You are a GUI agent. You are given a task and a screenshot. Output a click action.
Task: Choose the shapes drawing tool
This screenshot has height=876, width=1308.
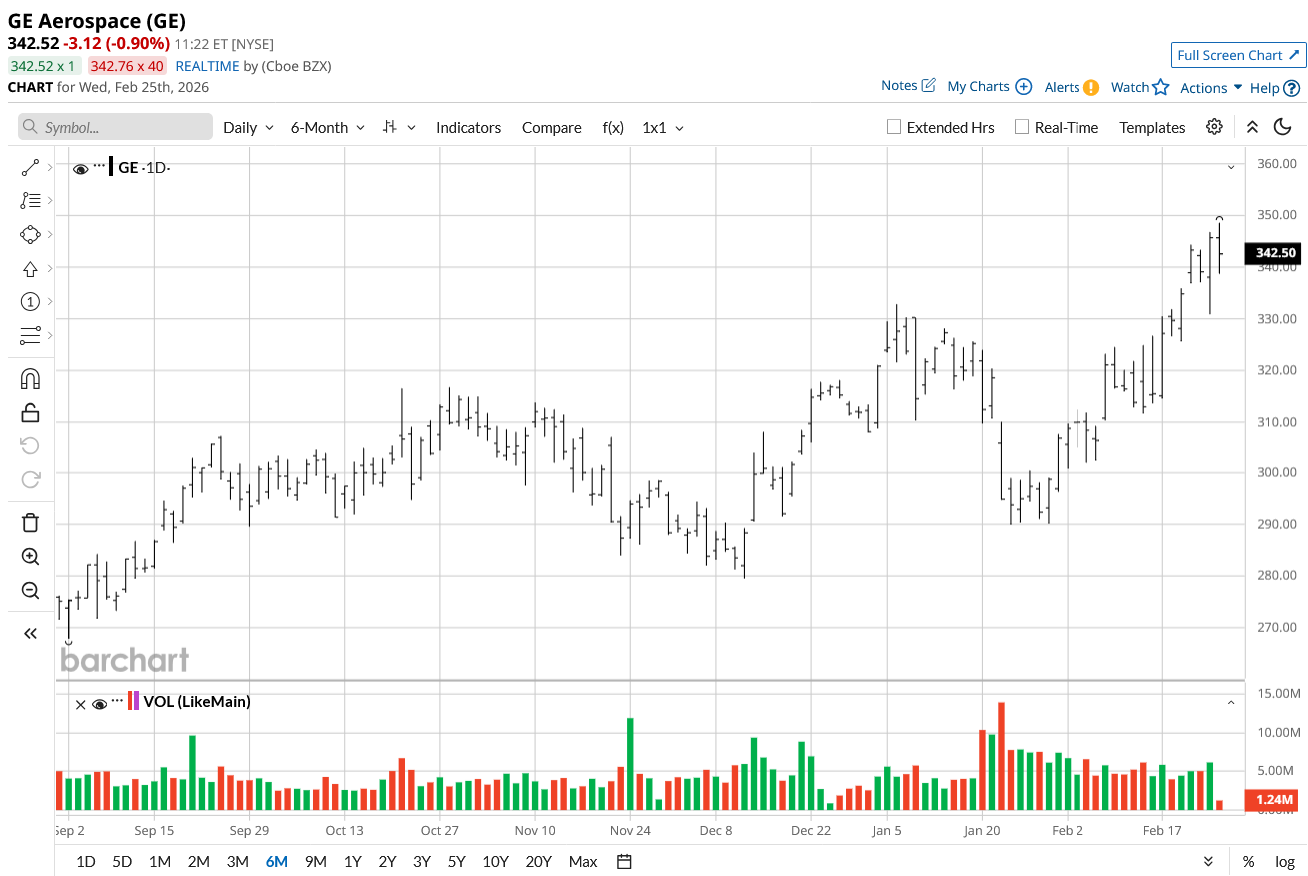click(30, 234)
